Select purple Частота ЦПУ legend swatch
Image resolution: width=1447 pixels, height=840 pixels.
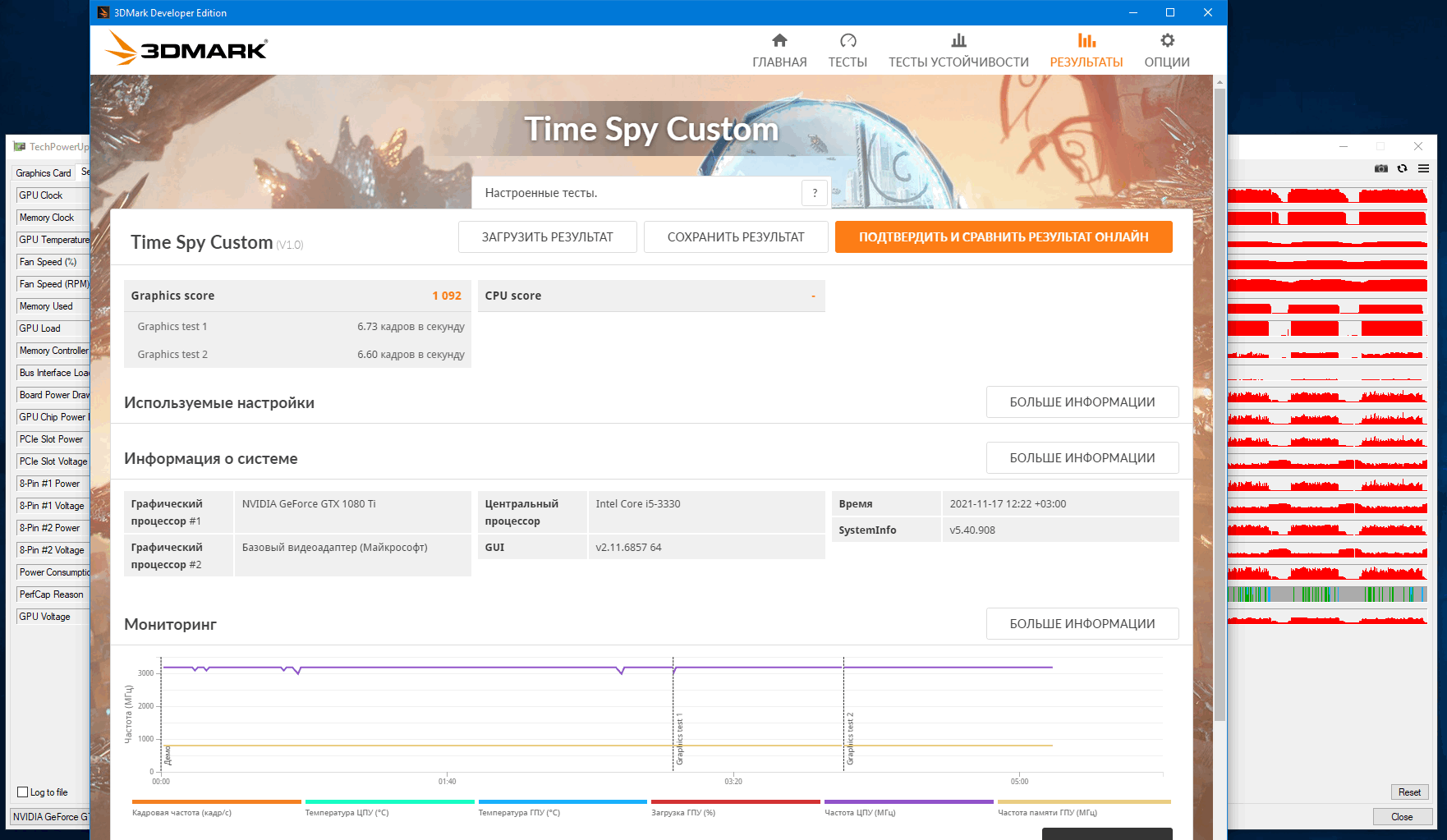(x=909, y=802)
